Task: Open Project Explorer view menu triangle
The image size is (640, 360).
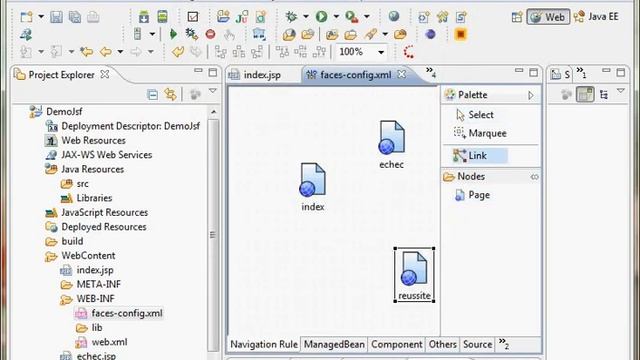Action: (213, 91)
